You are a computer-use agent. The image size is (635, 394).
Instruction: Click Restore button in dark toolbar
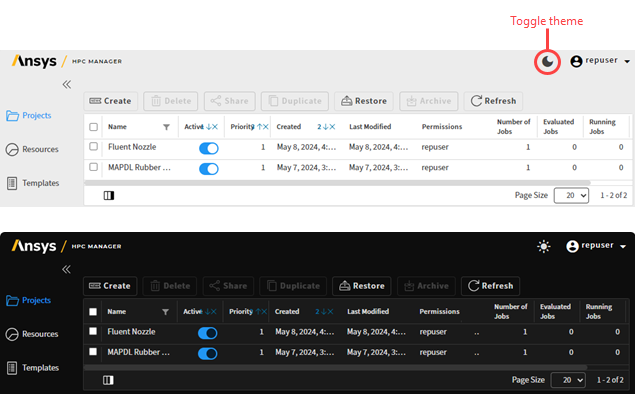[362, 286]
